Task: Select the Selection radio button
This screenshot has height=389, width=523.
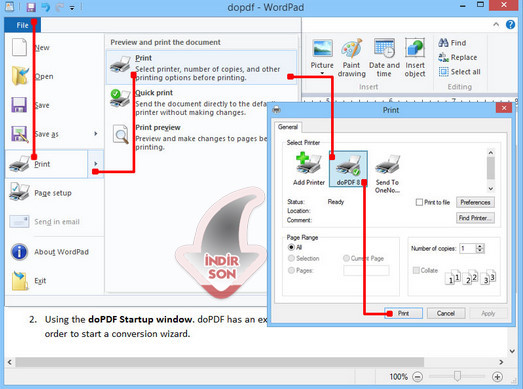Action: tap(291, 258)
